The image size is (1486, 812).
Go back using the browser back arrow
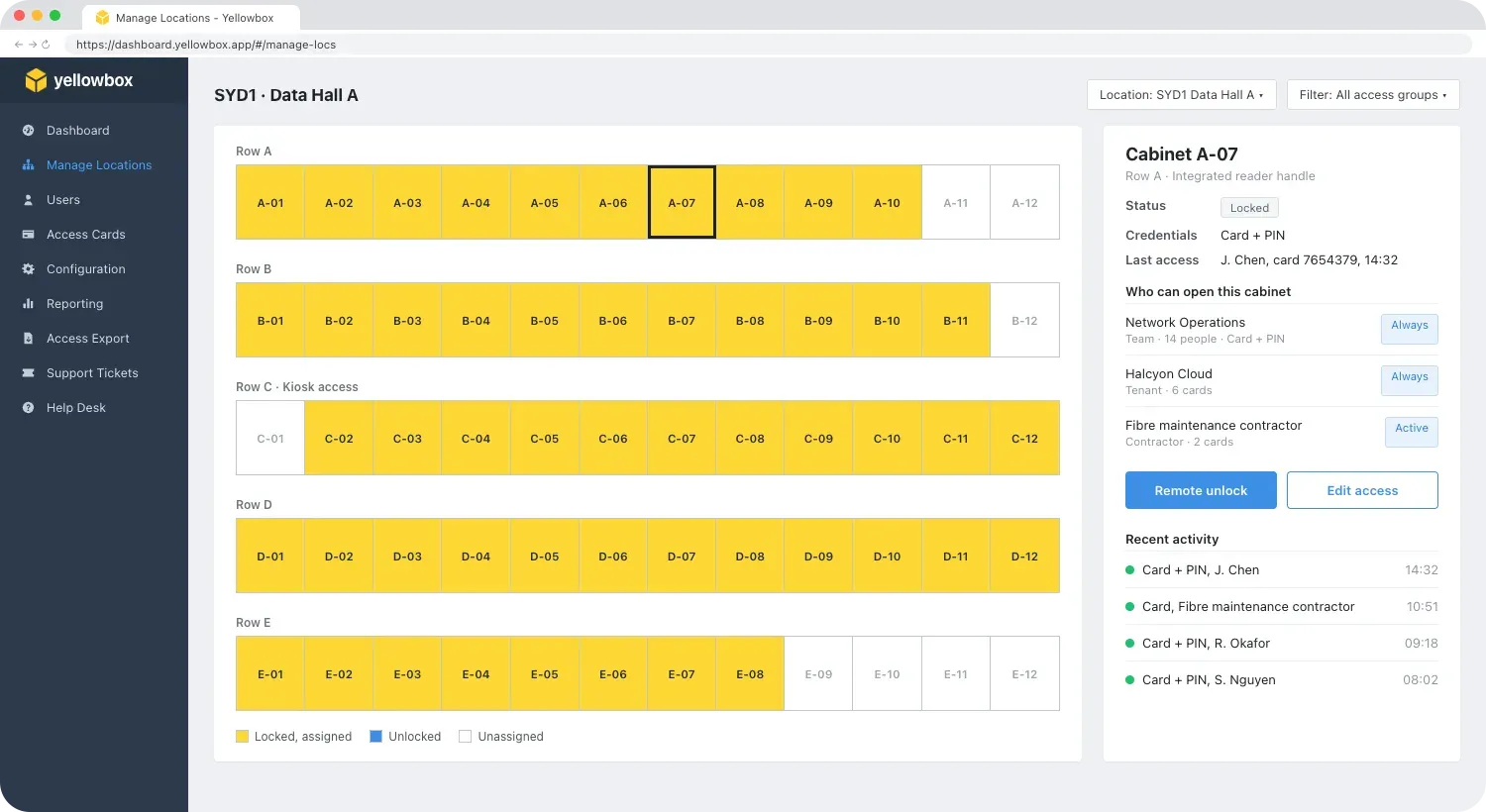click(x=18, y=45)
